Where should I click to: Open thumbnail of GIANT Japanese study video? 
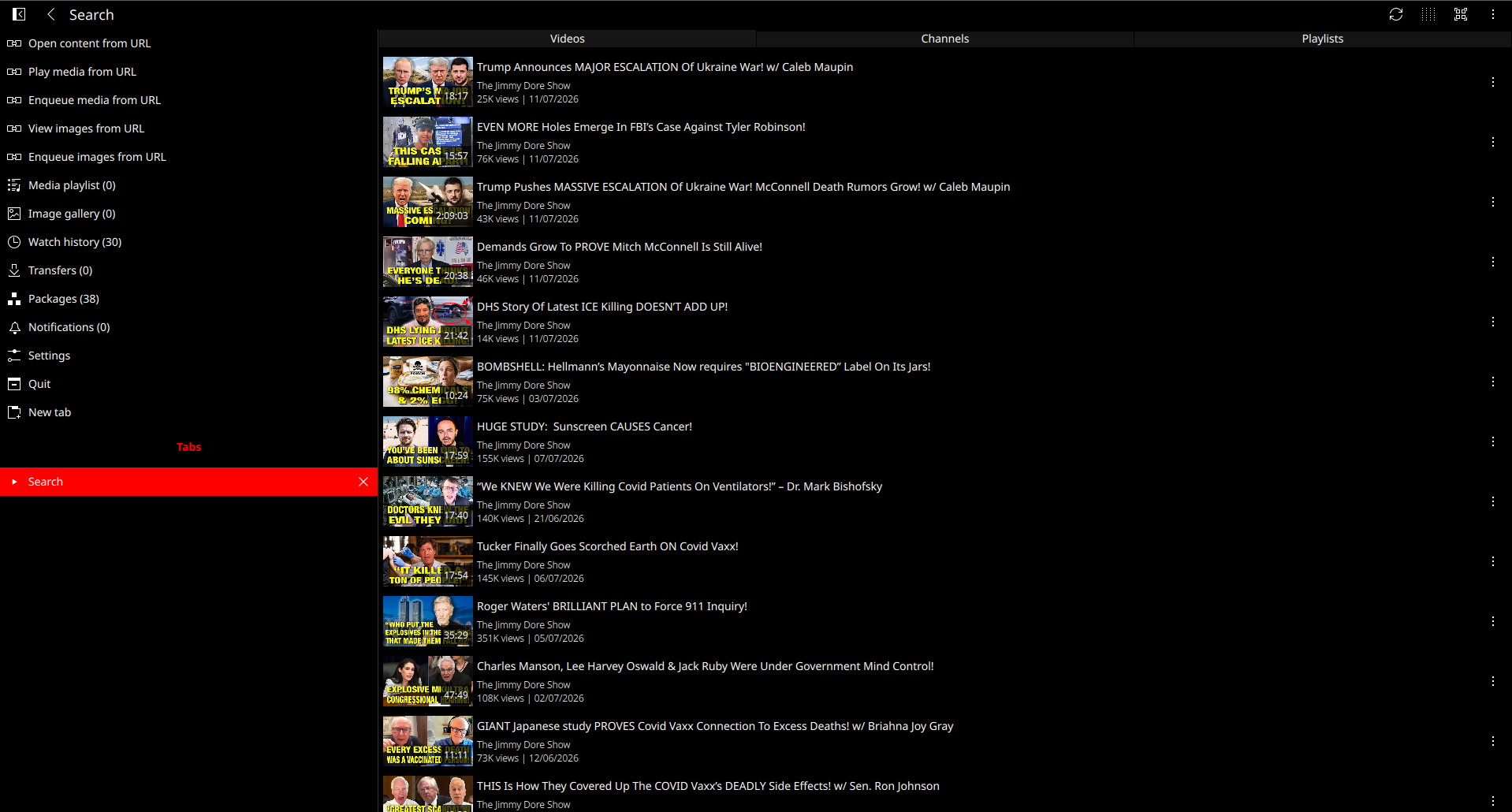pos(428,741)
